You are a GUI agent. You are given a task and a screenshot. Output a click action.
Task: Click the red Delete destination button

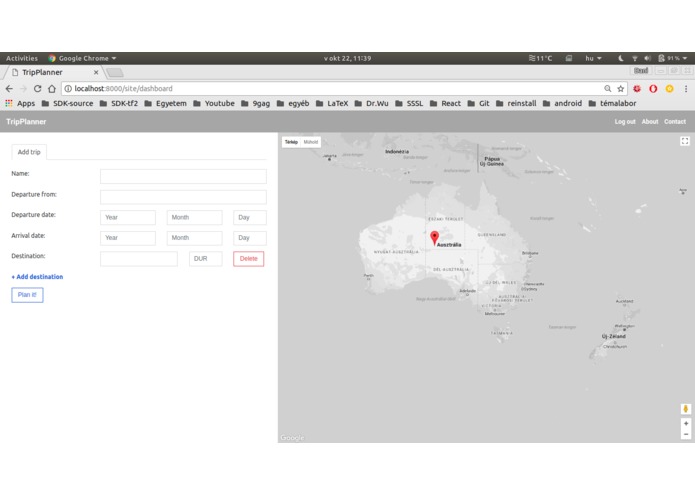pos(248,259)
